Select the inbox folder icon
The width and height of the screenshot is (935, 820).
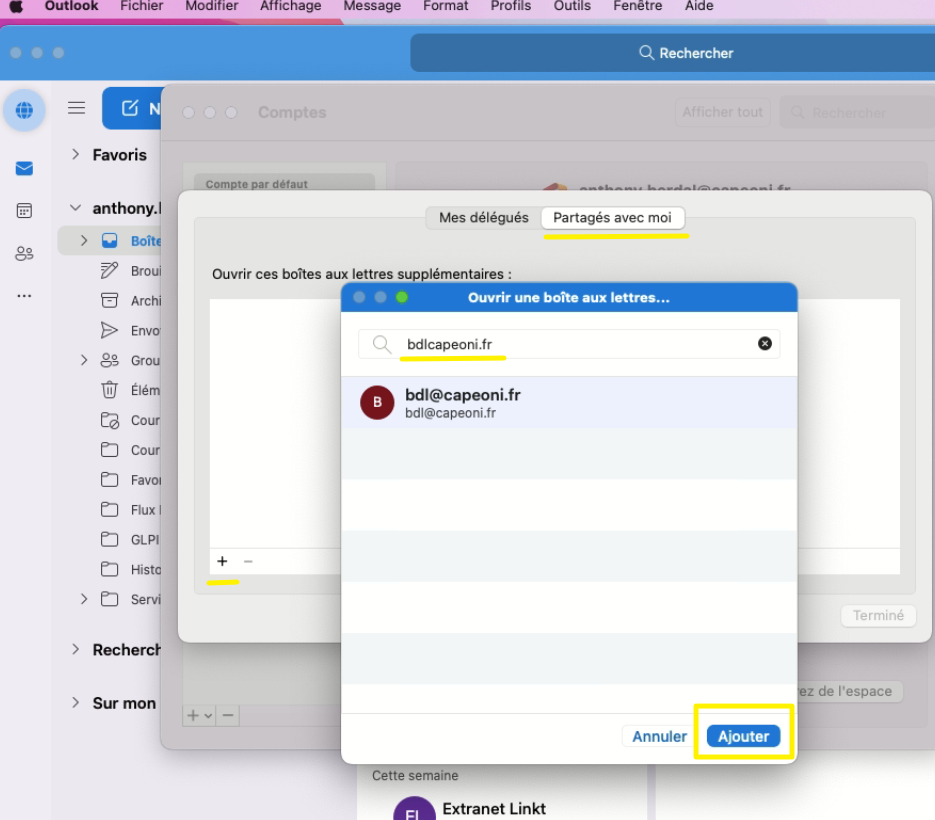point(110,240)
